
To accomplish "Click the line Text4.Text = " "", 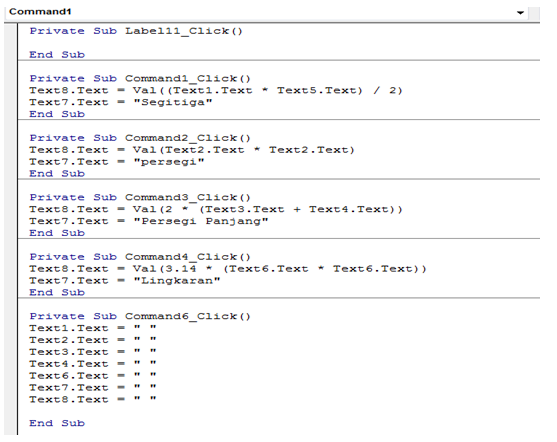I will click(93, 364).
